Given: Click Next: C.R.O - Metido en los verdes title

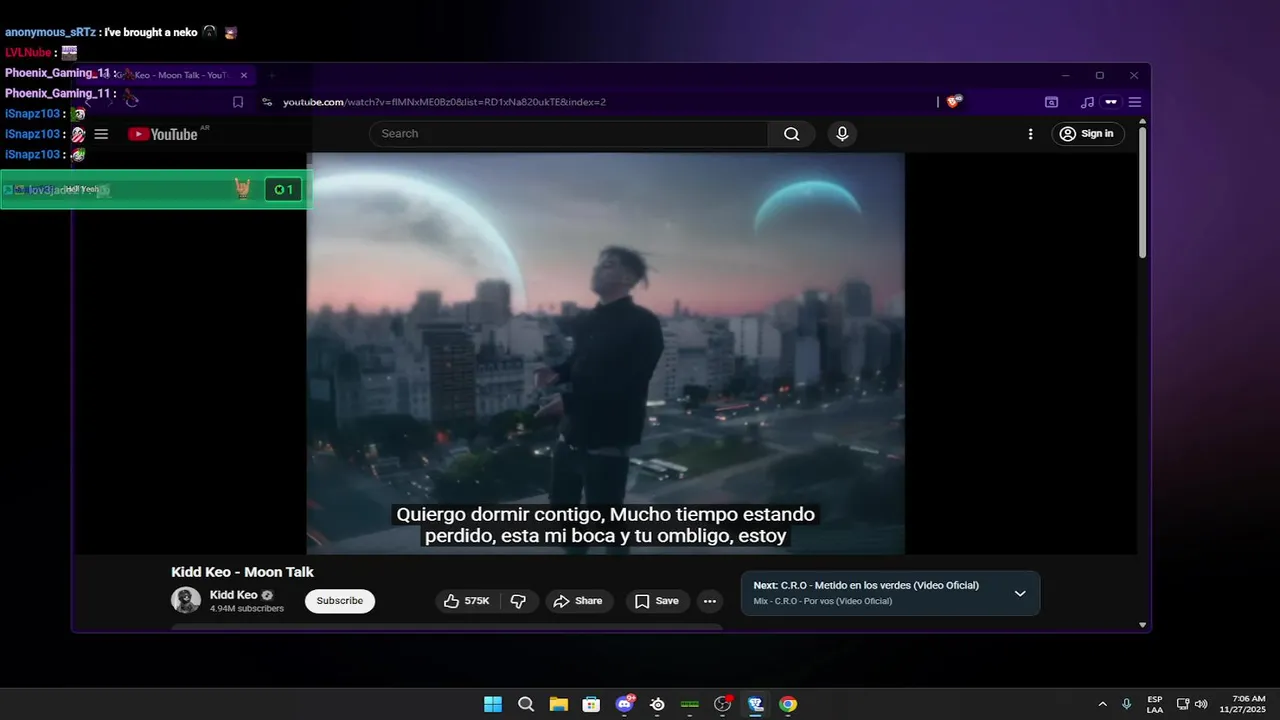Looking at the screenshot, I should click(x=866, y=585).
